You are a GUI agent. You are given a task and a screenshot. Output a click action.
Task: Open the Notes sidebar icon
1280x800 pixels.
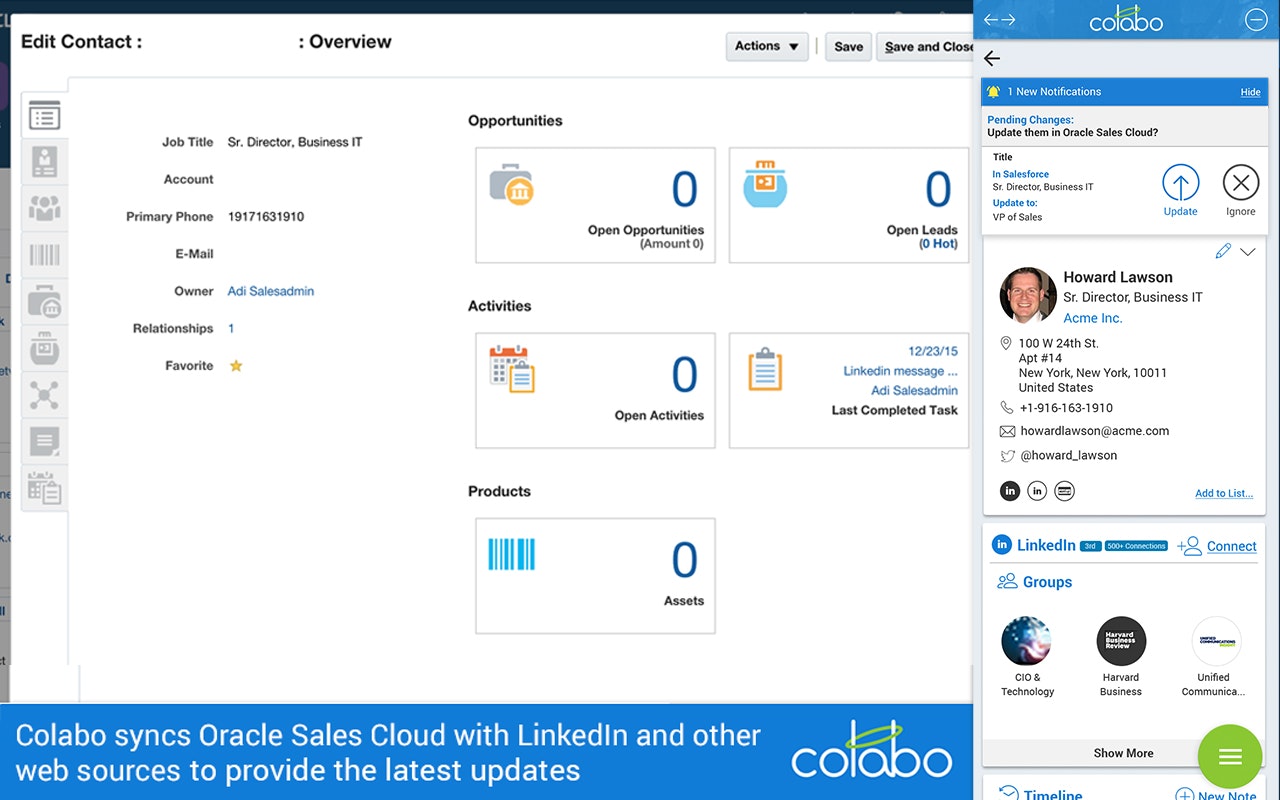click(44, 441)
